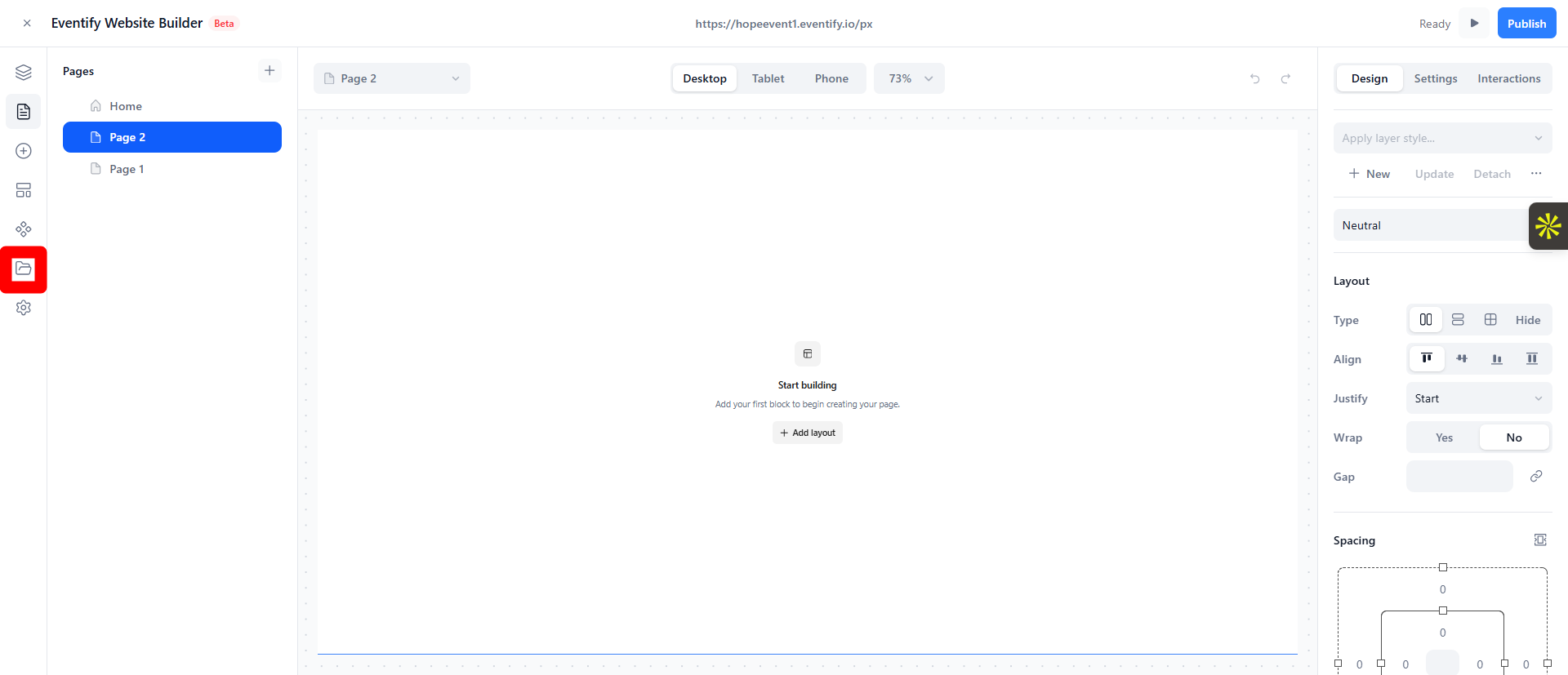Switch to Desktop view
Viewport: 1568px width, 675px height.
tap(705, 78)
